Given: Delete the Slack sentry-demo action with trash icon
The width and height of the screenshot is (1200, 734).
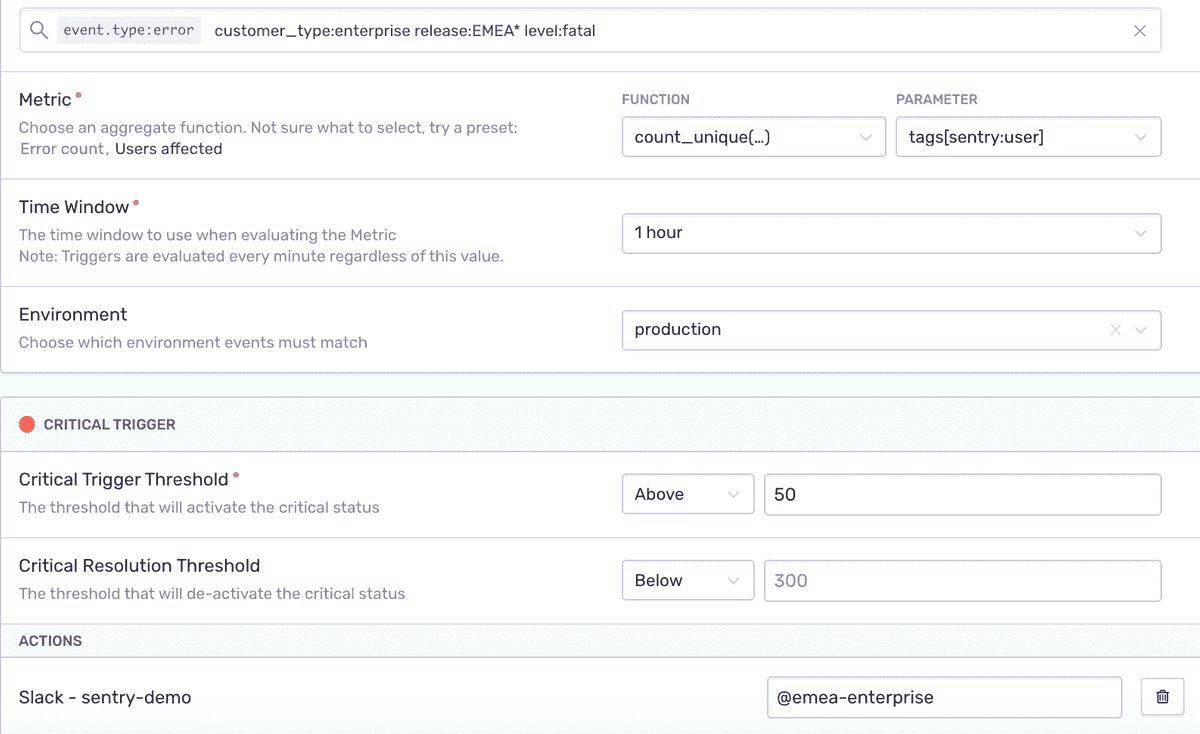Looking at the screenshot, I should 1162,697.
